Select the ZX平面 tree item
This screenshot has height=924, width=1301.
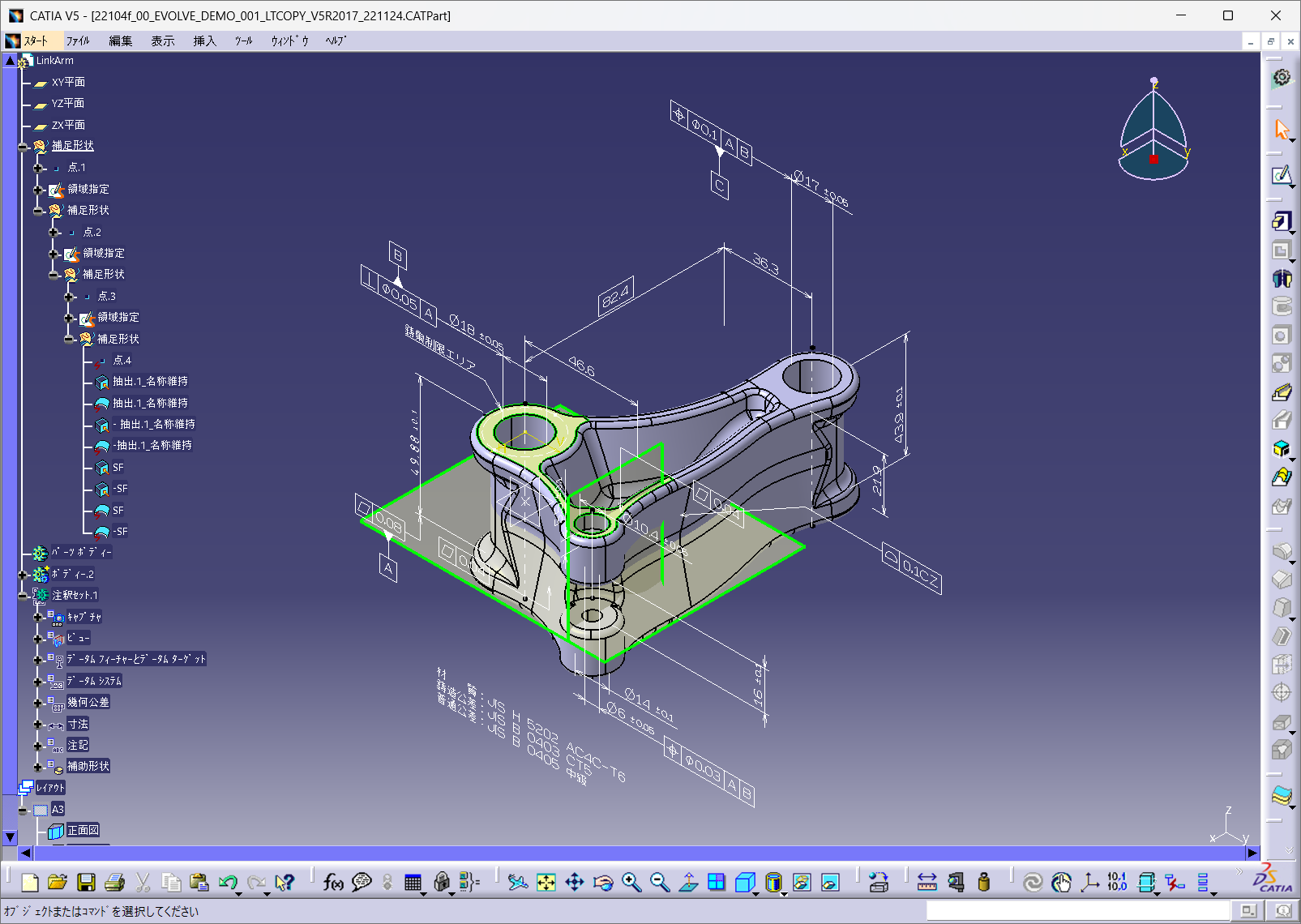68,126
